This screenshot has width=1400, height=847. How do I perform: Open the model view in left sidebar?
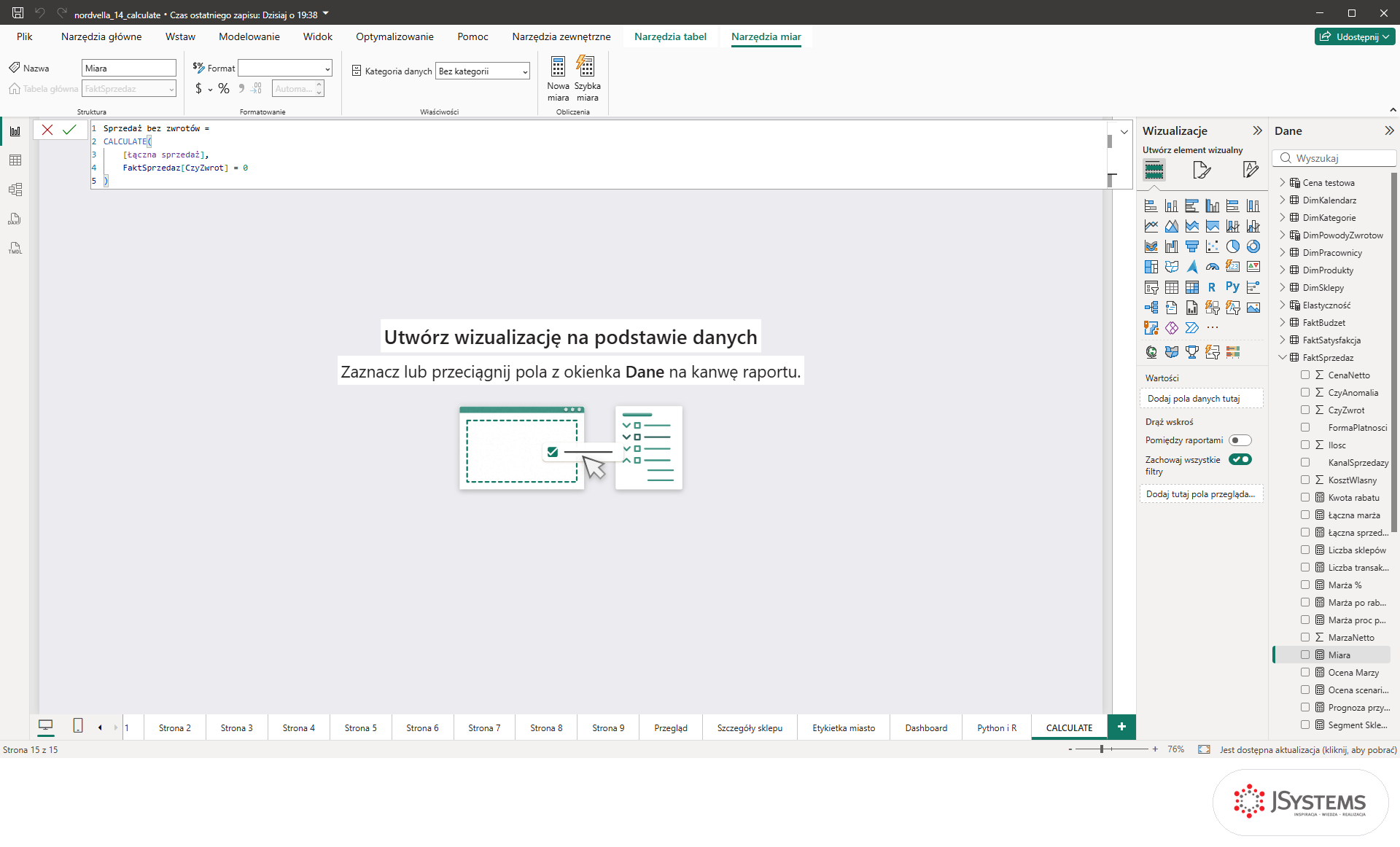[15, 190]
